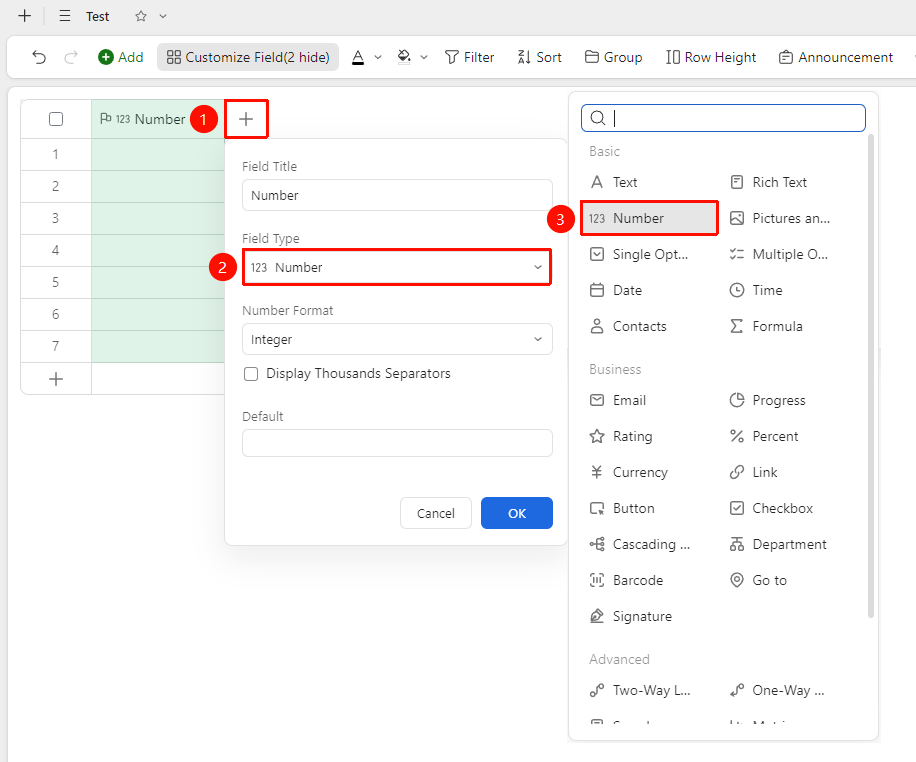This screenshot has height=762, width=916.
Task: Open the Row Height options
Action: pyautogui.click(x=711, y=57)
